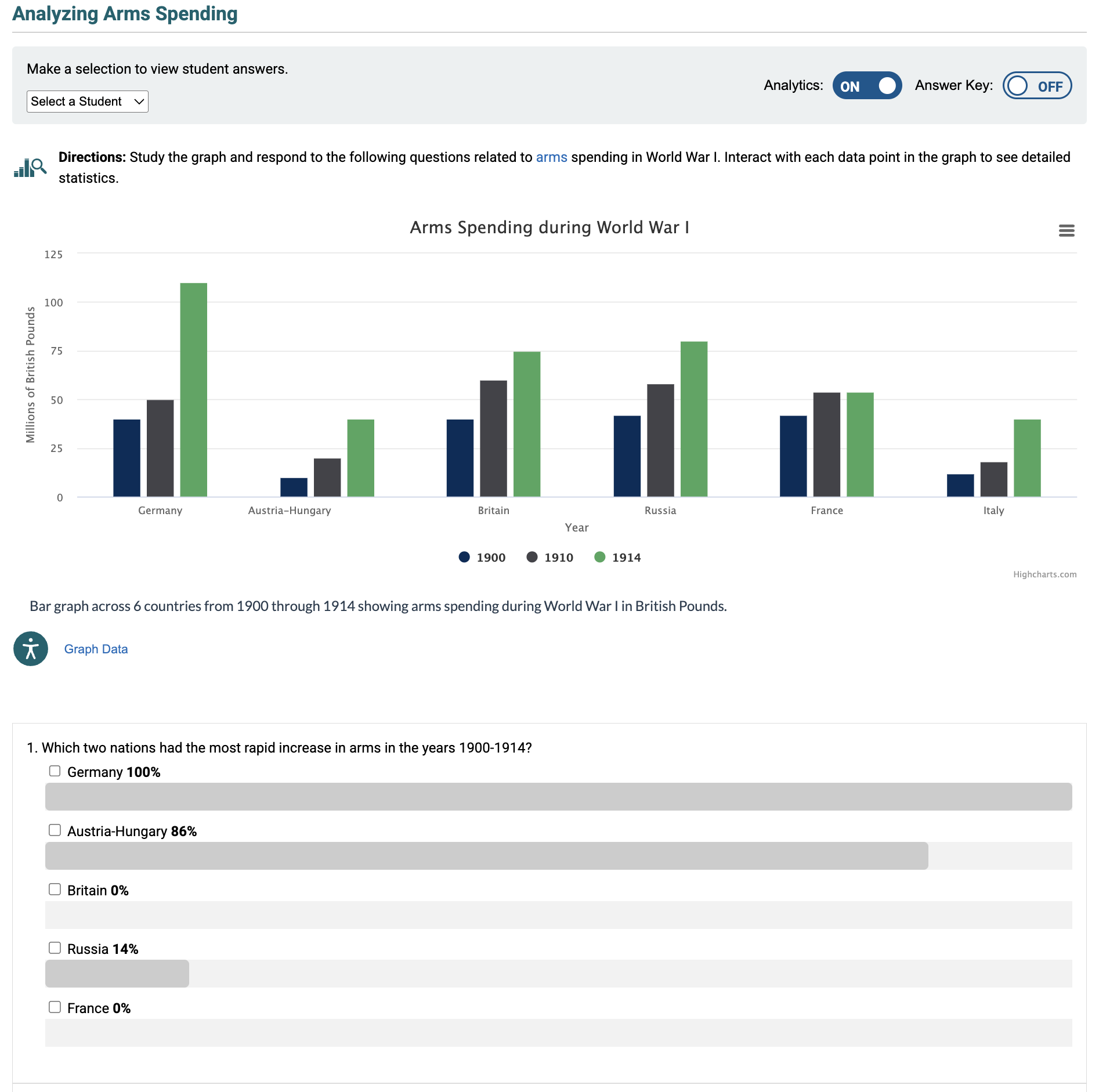Open the chart export hamburger menu
Screen dimensions: 1099x1092
[x=1067, y=230]
